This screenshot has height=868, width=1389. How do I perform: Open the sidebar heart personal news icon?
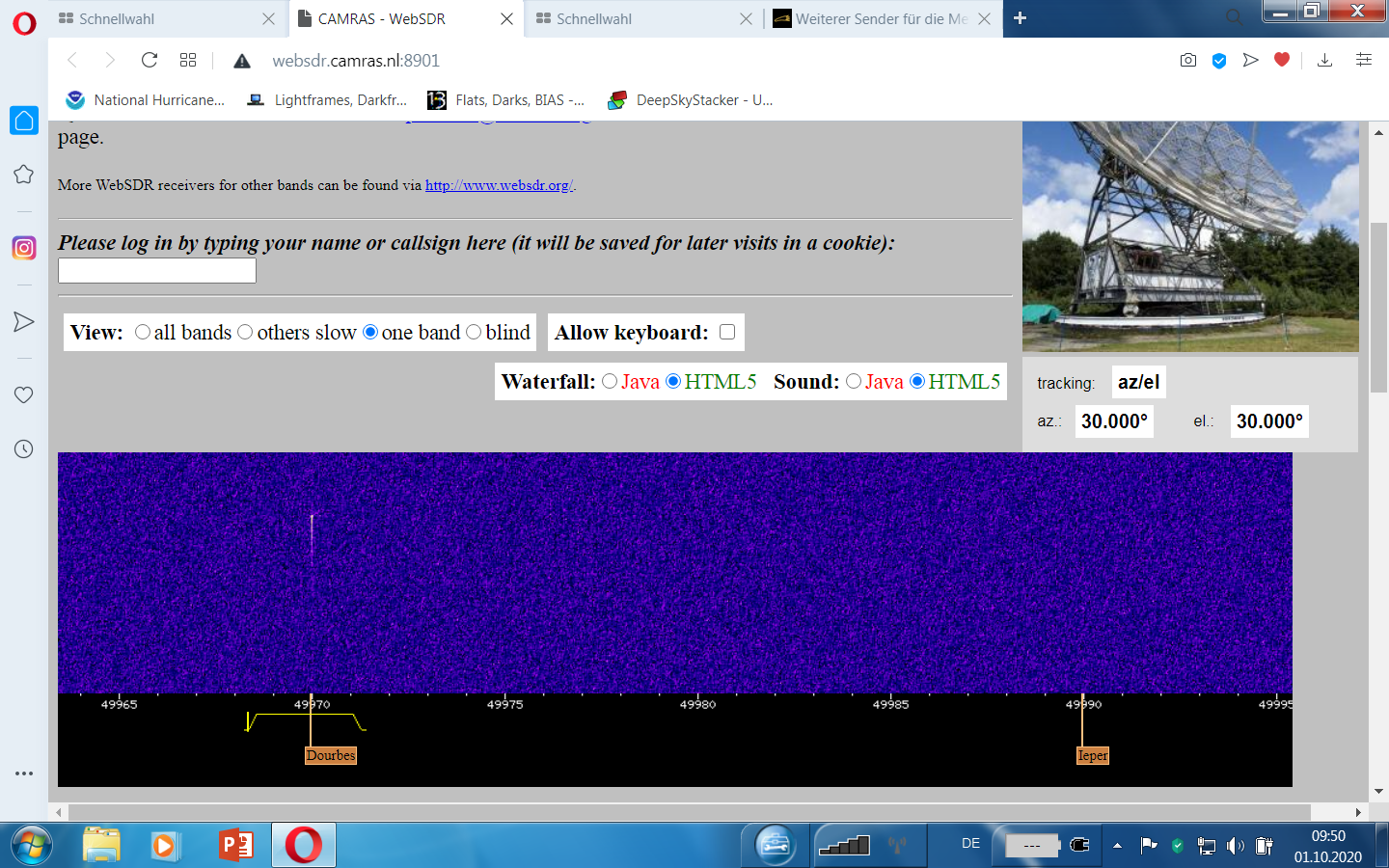[24, 394]
